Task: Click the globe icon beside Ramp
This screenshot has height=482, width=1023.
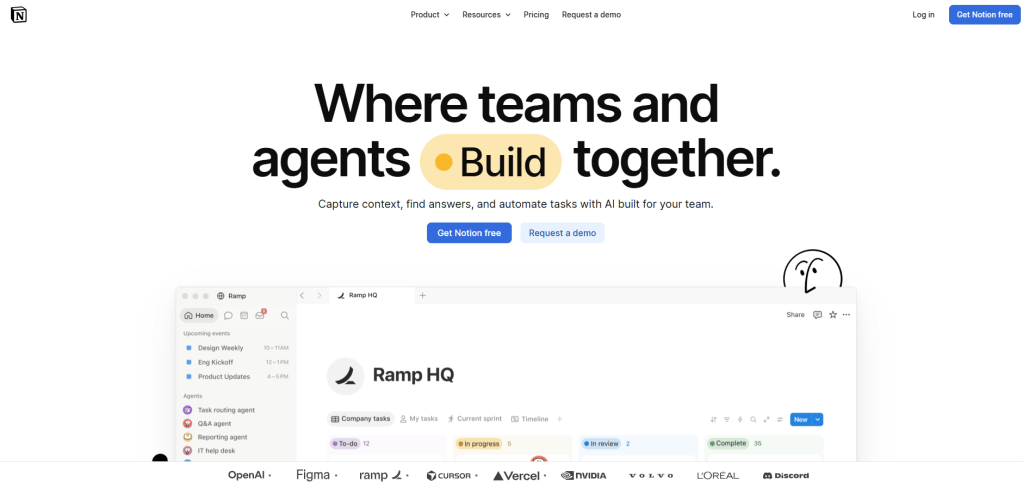Action: point(221,296)
